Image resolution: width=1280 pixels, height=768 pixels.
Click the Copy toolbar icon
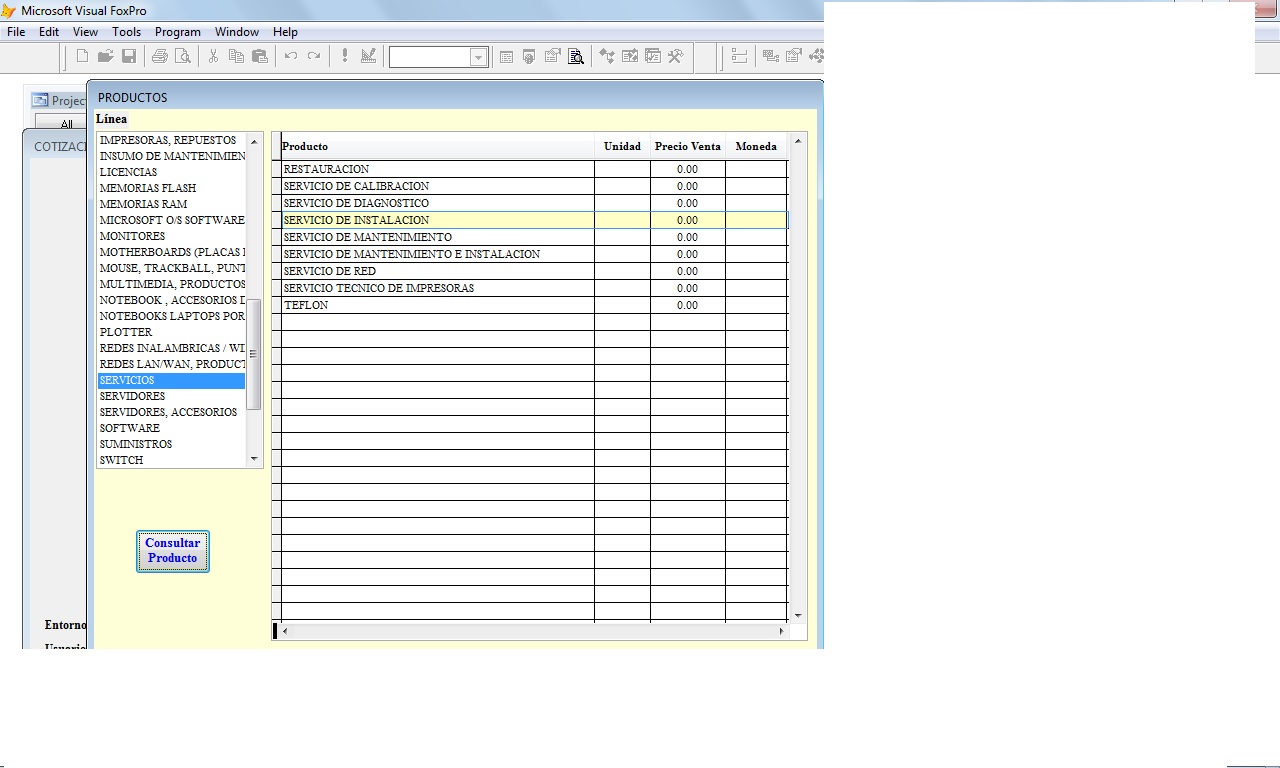click(x=236, y=56)
